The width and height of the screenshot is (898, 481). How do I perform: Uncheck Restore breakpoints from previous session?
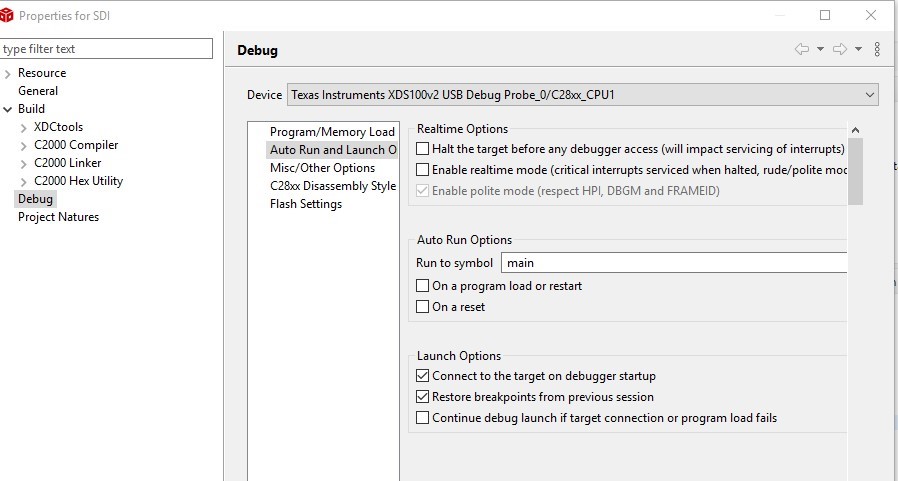coord(422,397)
